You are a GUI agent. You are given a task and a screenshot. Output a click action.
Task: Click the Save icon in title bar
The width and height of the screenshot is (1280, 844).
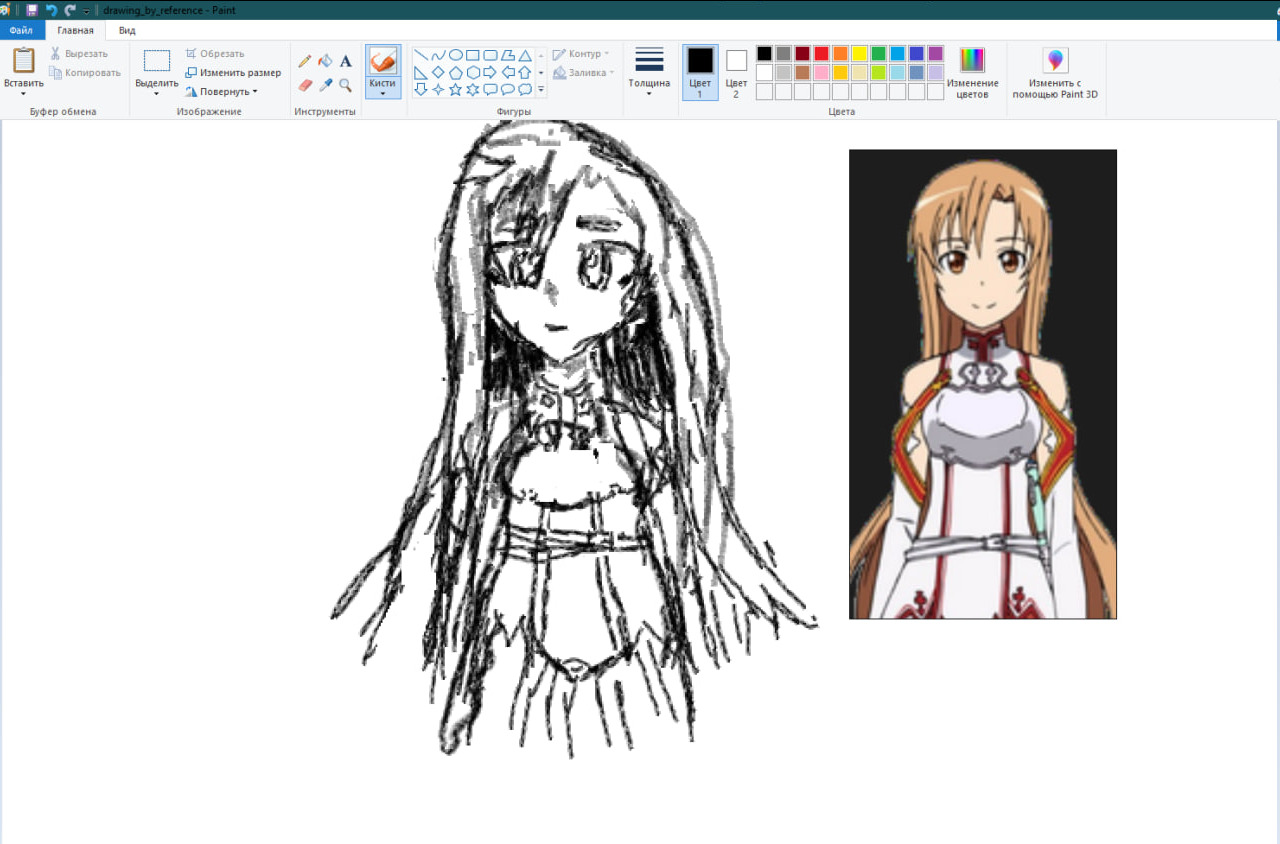(x=32, y=10)
